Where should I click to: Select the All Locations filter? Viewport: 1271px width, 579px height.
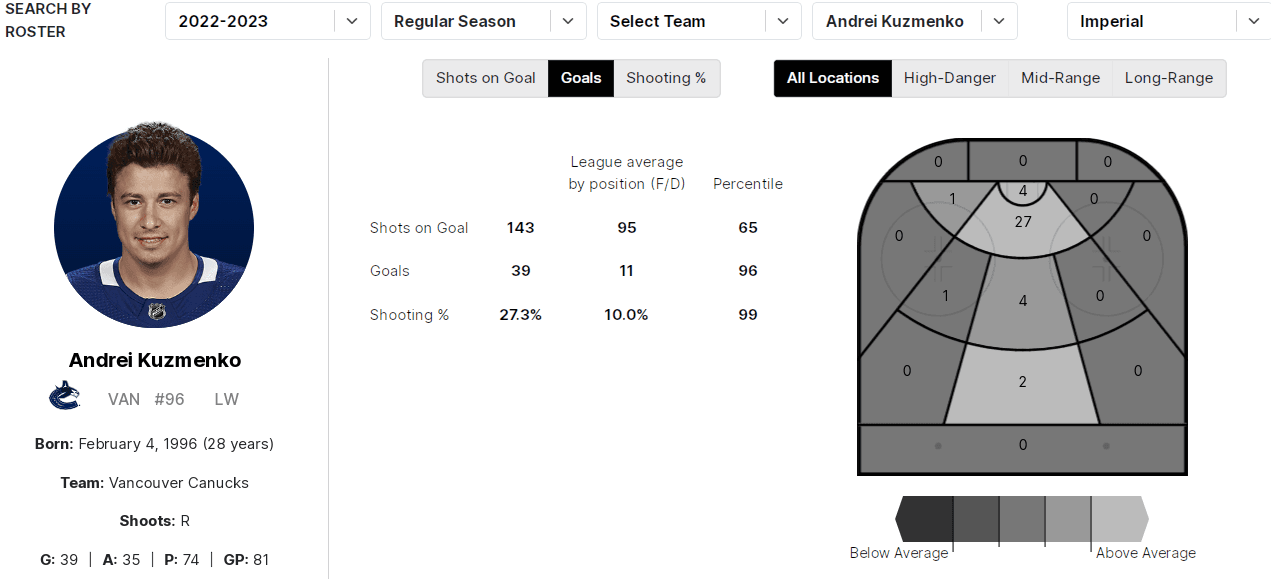coord(832,78)
